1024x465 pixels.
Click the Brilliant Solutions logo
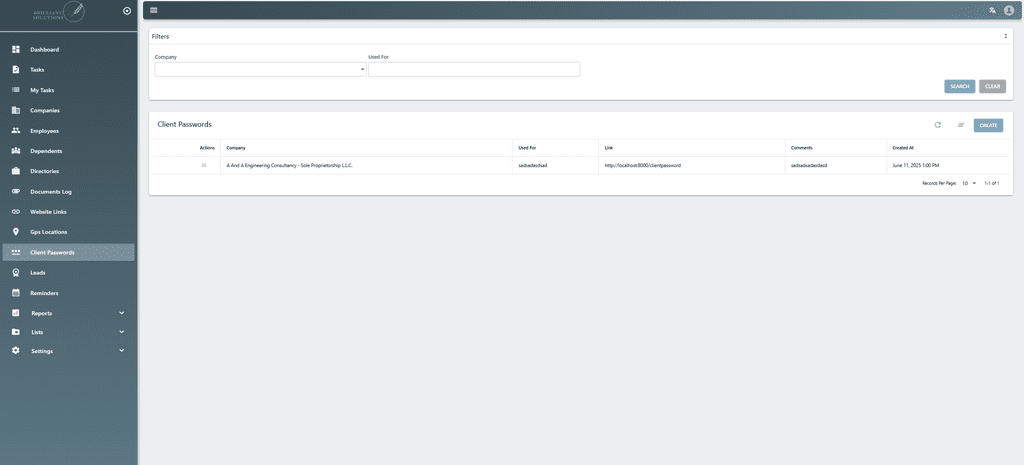pyautogui.click(x=59, y=12)
